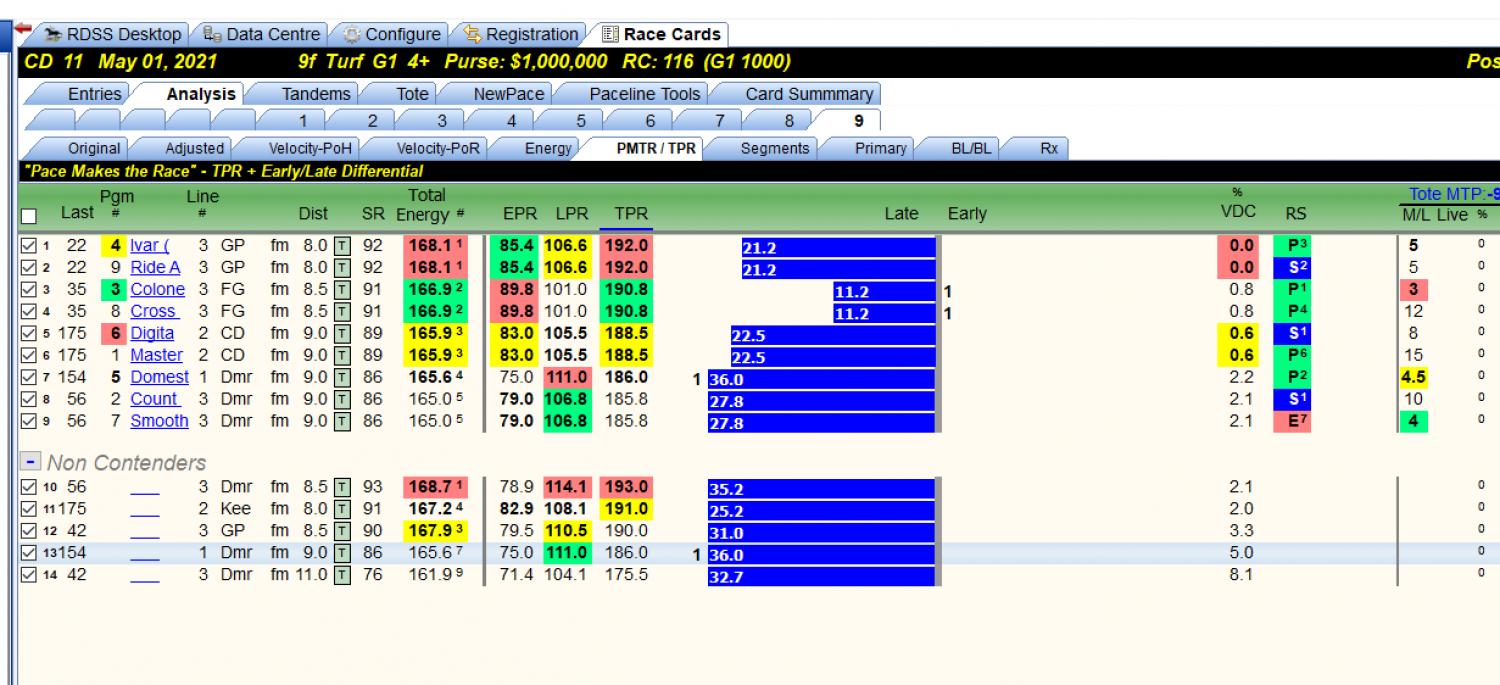
Task: Click the gear icon on Configure tab
Action: click(x=352, y=34)
